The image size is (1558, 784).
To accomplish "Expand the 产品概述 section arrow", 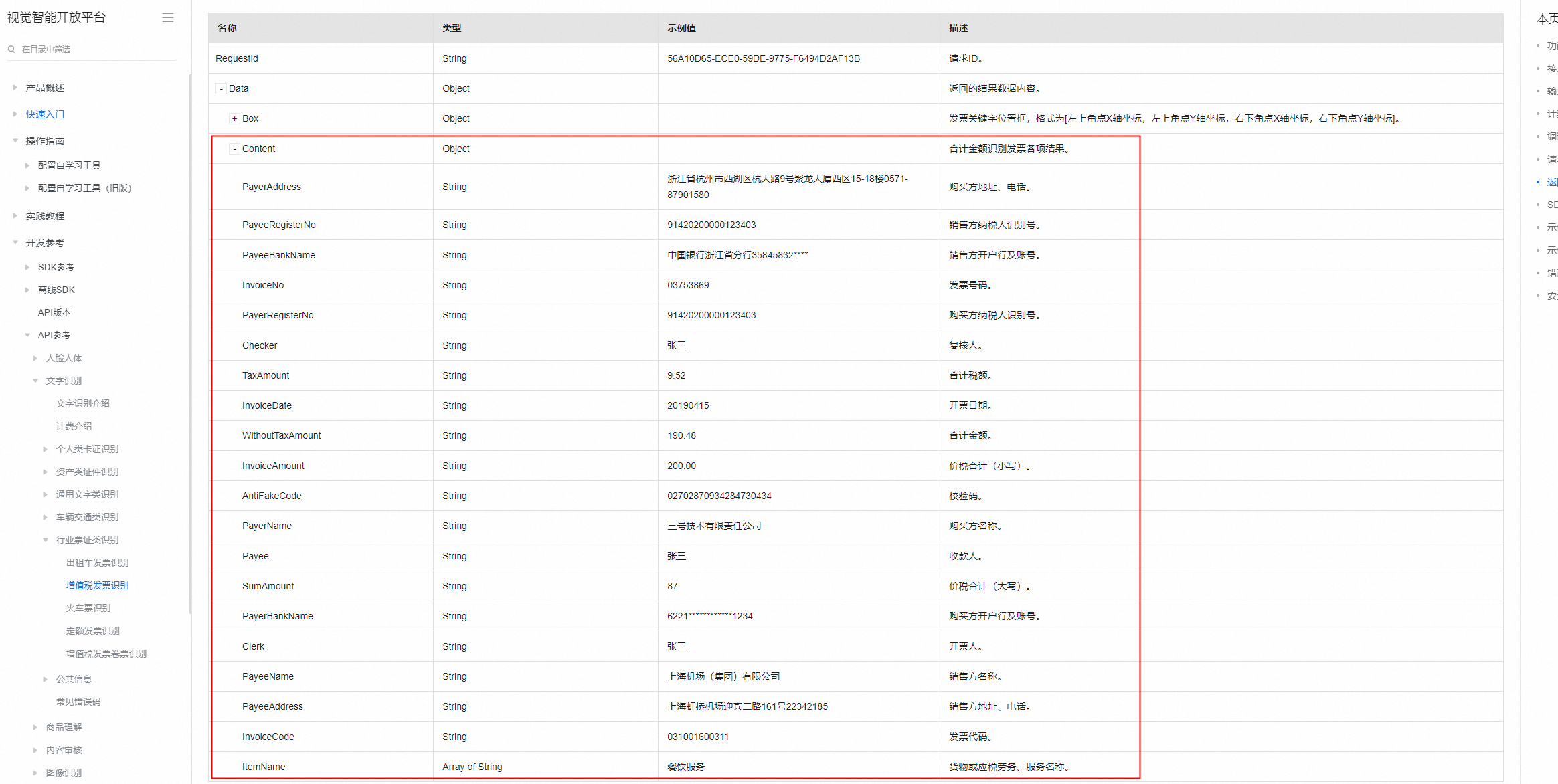I will tap(15, 88).
